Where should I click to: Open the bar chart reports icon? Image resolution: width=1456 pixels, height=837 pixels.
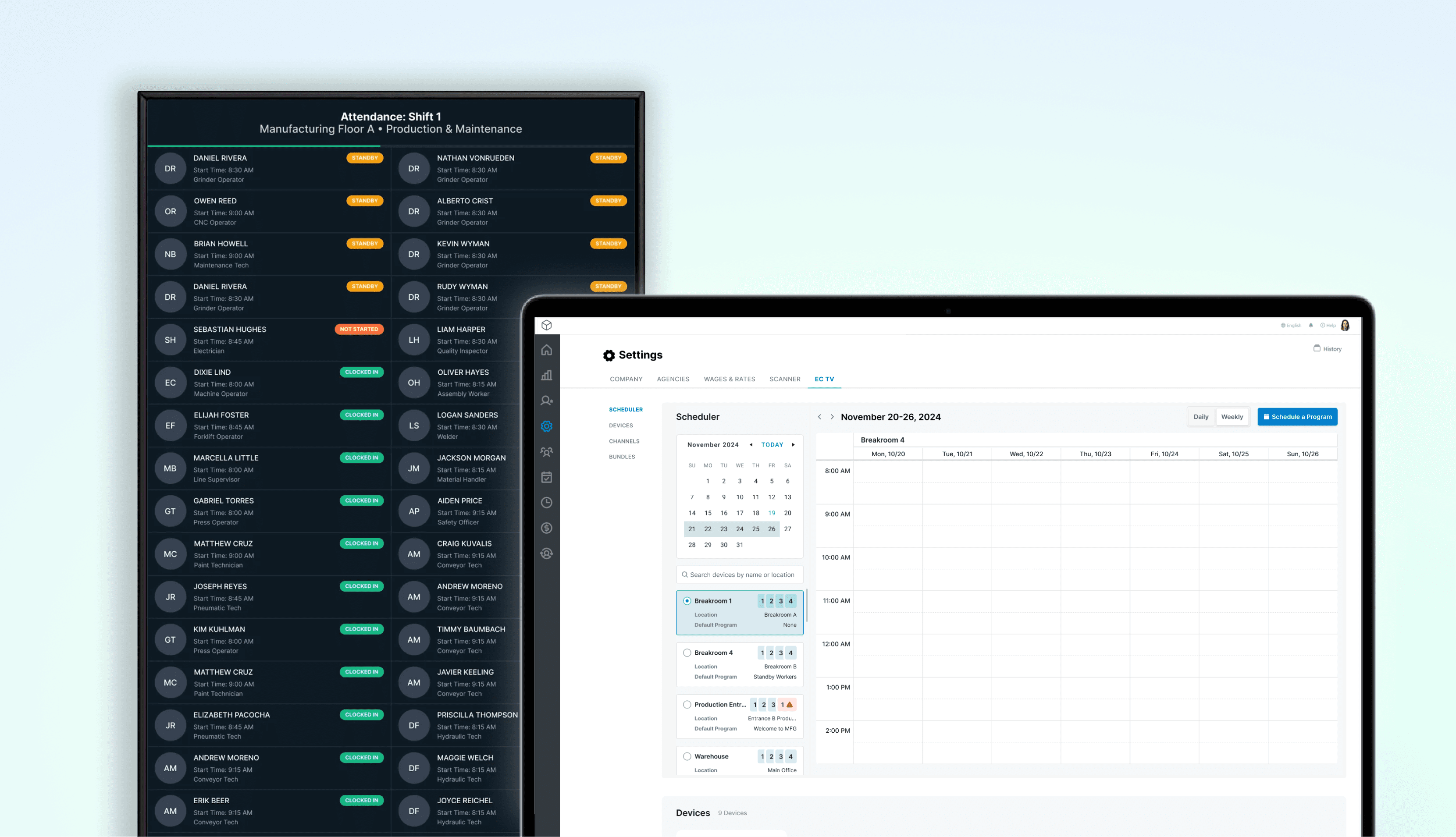(x=546, y=376)
